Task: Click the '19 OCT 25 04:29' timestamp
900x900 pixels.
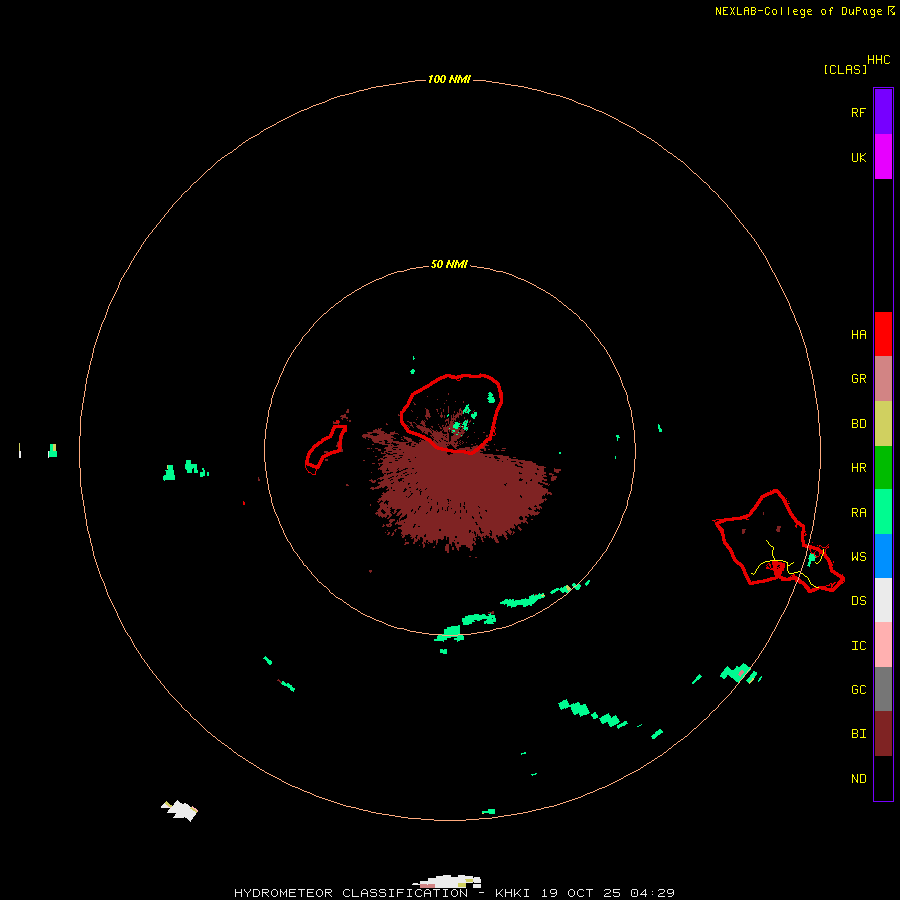Action: [607, 893]
